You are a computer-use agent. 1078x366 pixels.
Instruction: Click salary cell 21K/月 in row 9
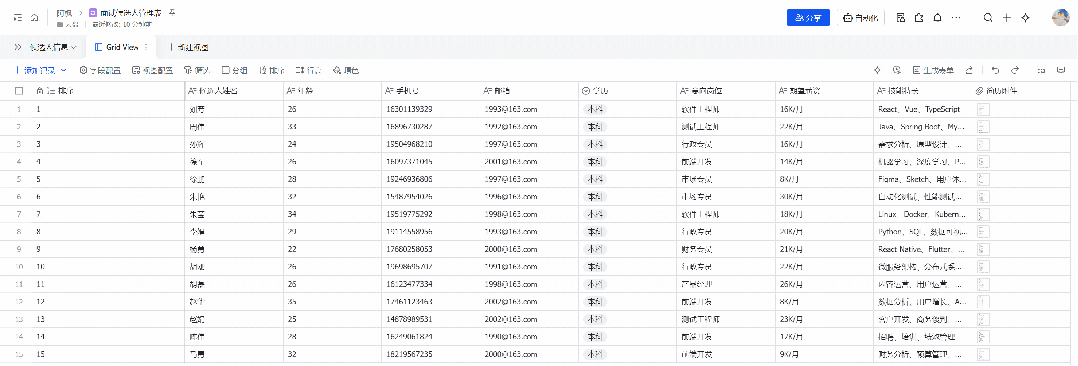click(824, 249)
